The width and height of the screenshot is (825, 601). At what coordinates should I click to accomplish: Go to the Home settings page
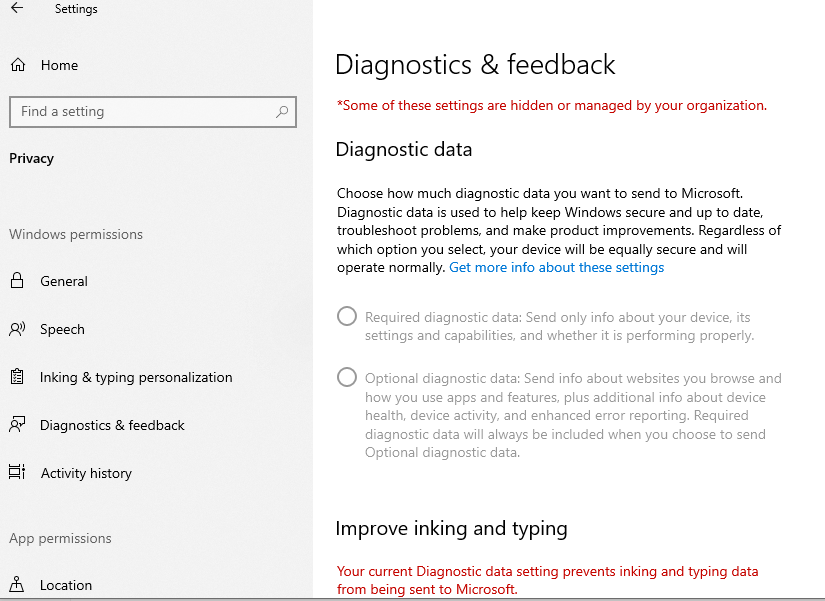pos(59,65)
